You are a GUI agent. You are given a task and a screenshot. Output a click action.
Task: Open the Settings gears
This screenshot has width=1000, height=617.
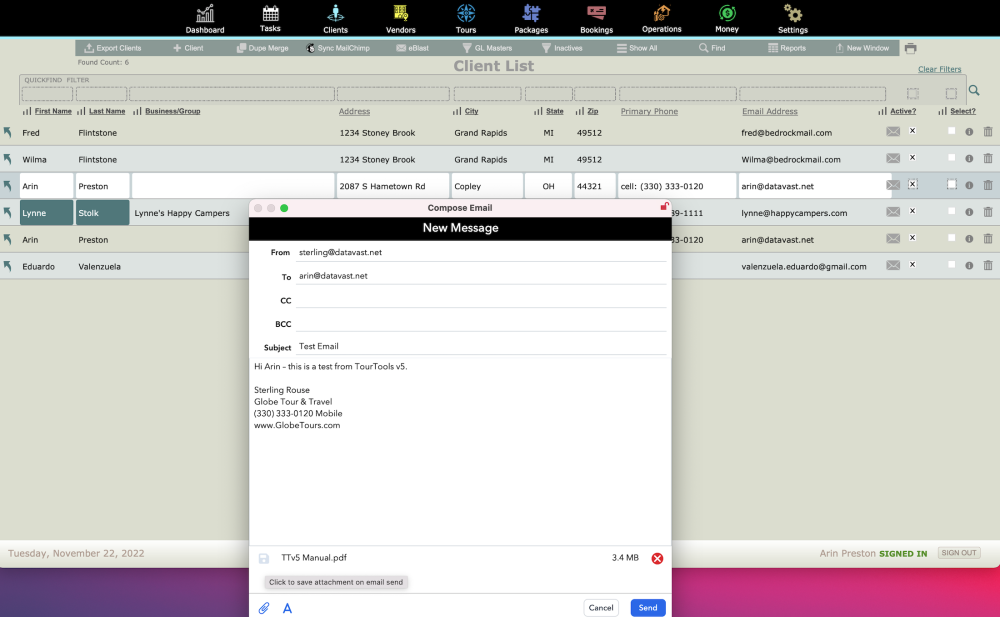[x=793, y=19]
